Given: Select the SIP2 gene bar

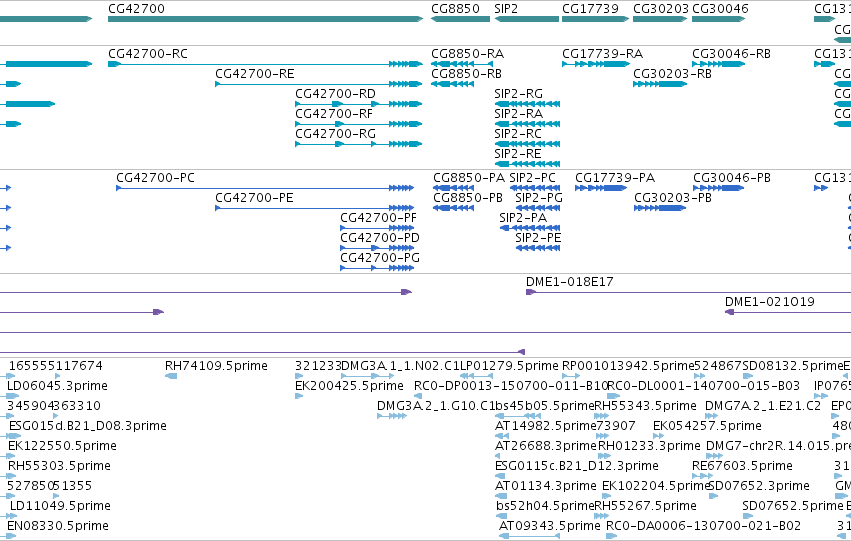Looking at the screenshot, I should click(x=526, y=19).
